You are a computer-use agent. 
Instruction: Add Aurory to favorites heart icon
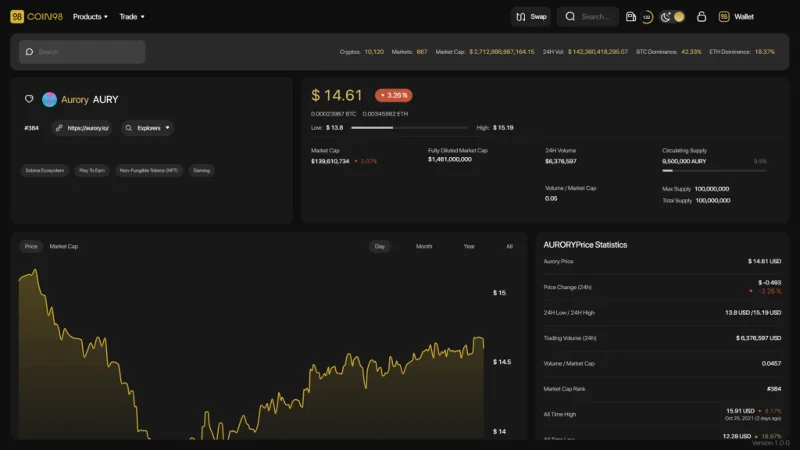[x=29, y=99]
